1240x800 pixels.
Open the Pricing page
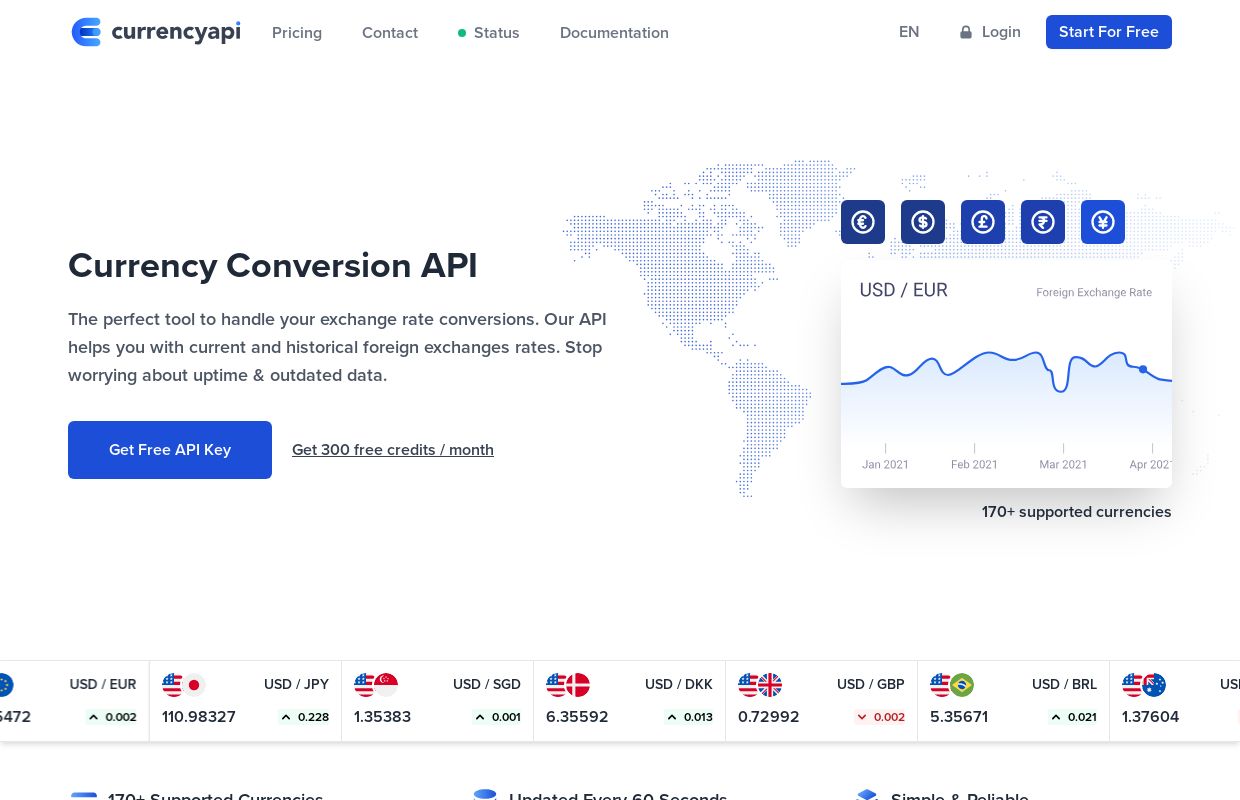click(297, 33)
